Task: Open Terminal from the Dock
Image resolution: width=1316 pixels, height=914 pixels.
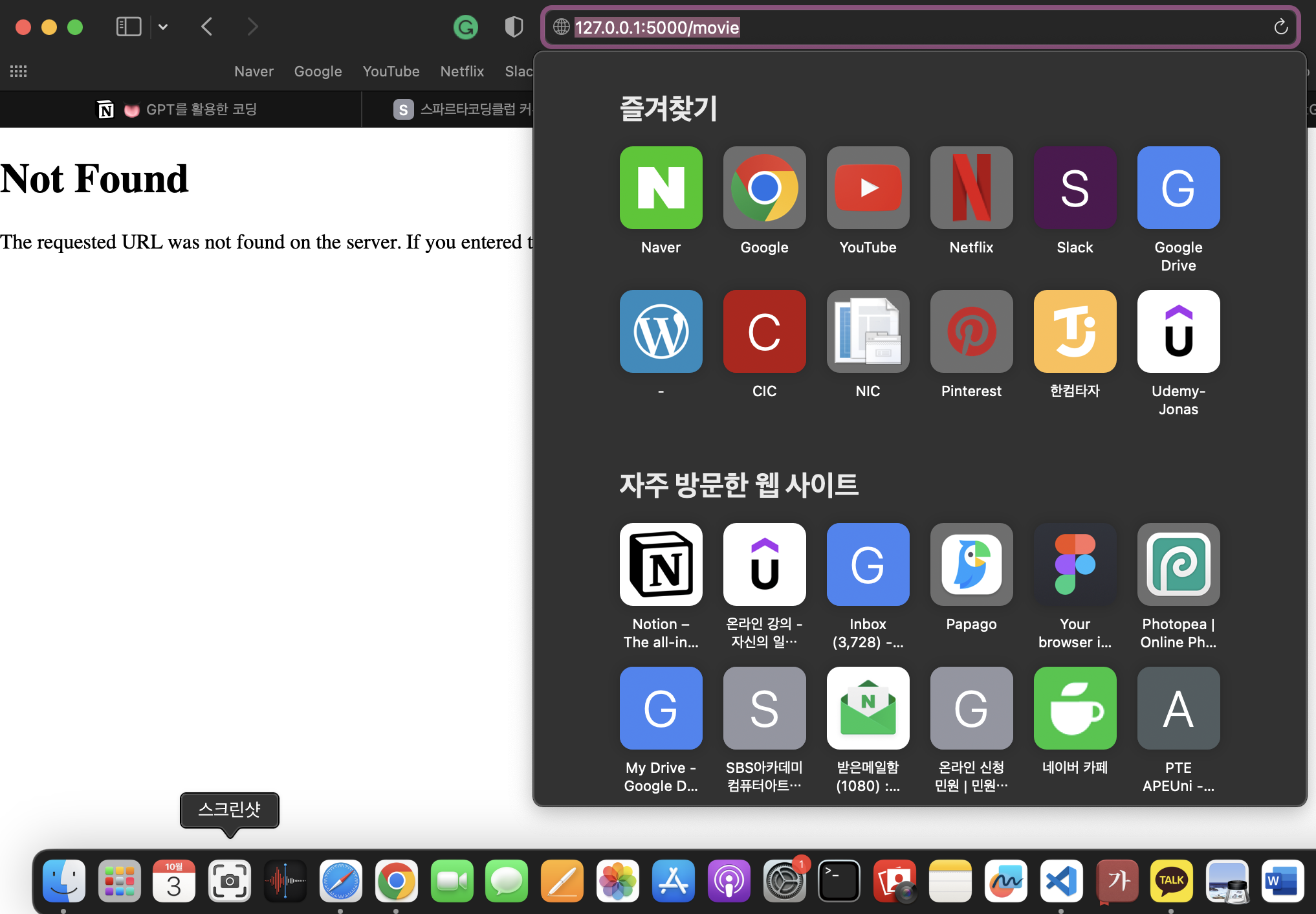Action: pyautogui.click(x=839, y=880)
